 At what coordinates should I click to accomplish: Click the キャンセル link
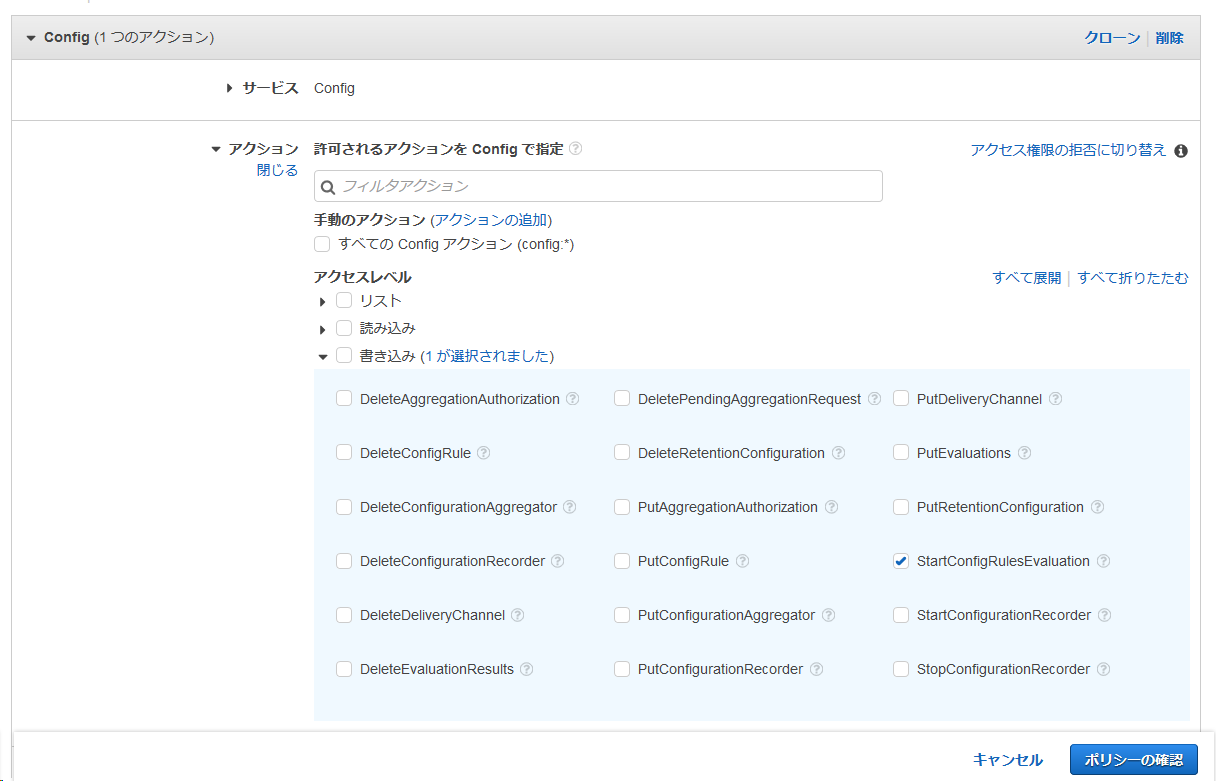1007,760
